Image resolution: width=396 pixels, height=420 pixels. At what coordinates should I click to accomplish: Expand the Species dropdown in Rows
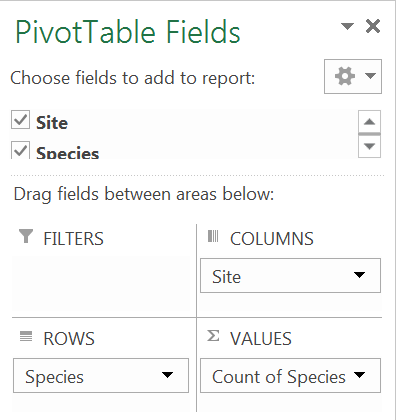point(167,375)
